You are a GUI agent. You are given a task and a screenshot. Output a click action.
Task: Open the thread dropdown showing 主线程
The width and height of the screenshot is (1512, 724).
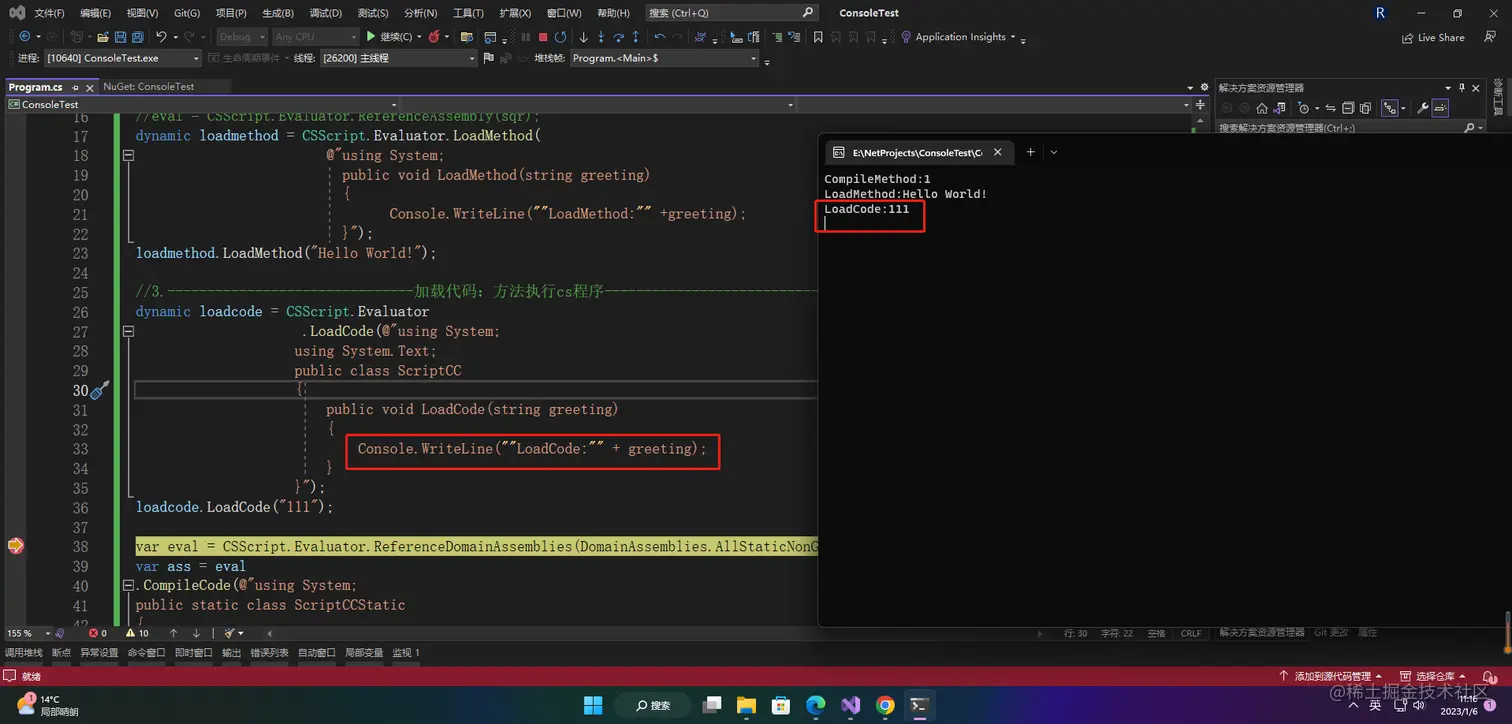pos(398,58)
